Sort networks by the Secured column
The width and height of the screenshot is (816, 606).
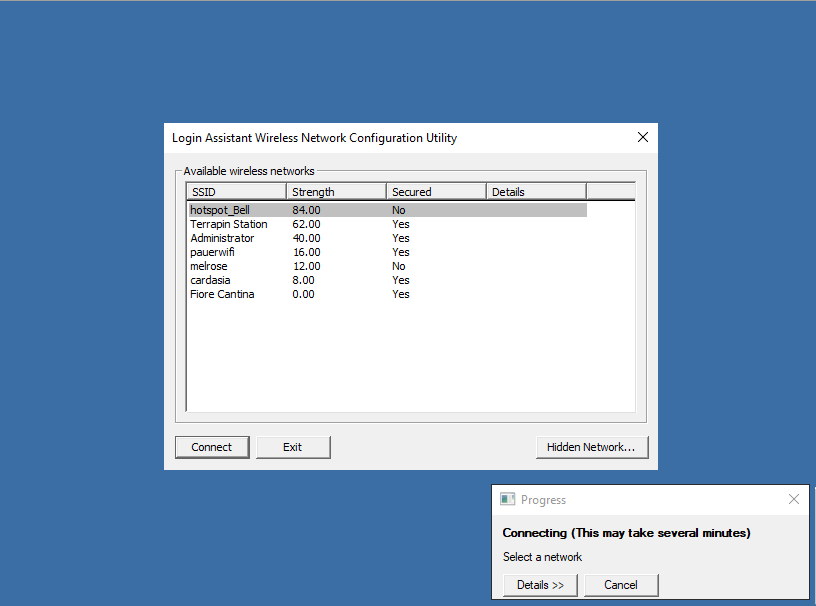[435, 191]
